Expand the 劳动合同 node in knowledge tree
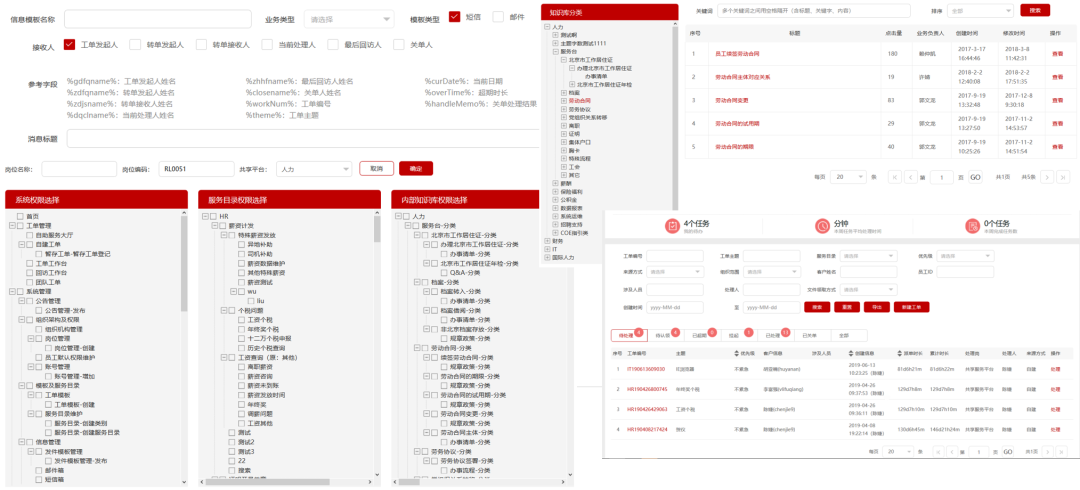 coord(563,101)
